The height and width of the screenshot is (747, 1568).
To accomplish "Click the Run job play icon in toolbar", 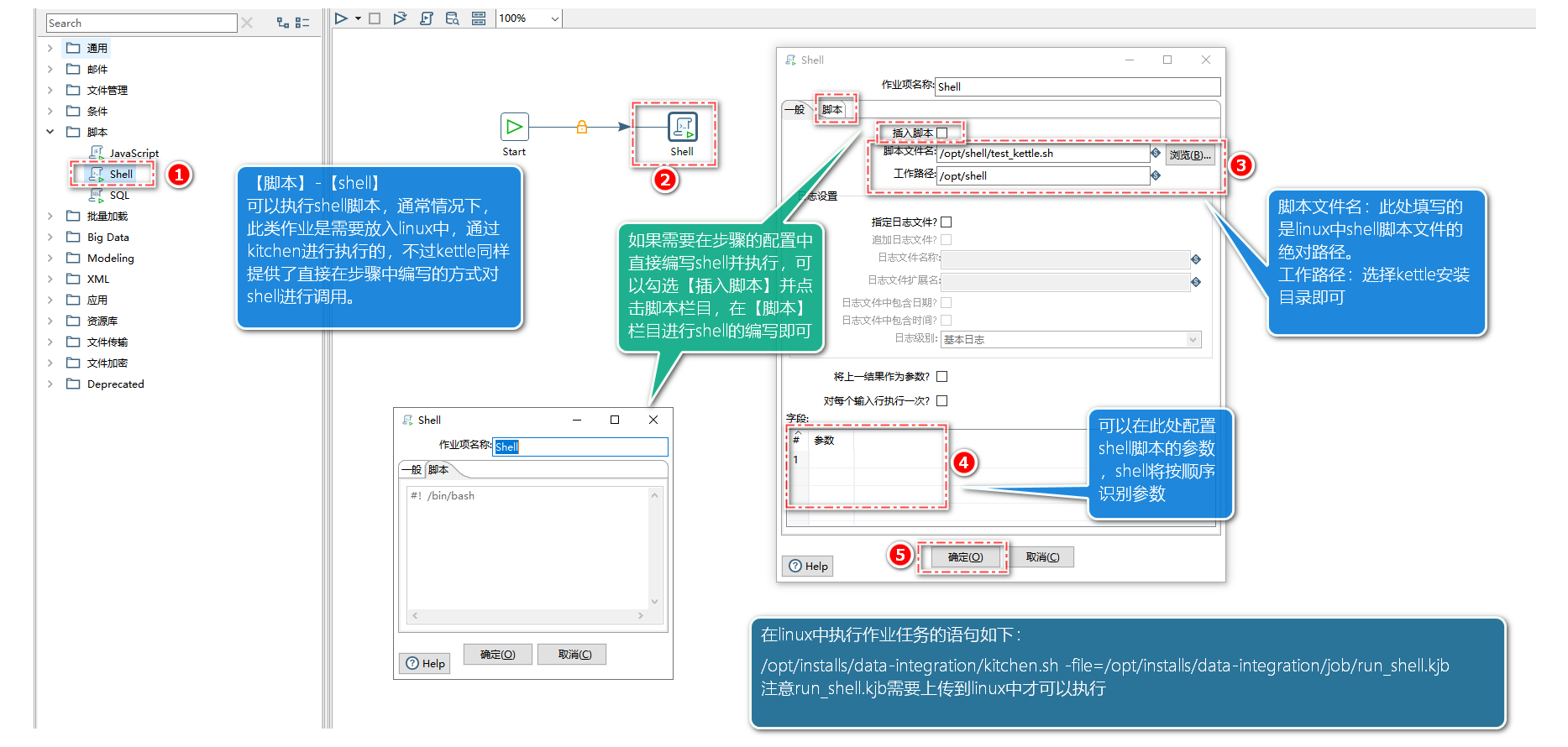I will [x=341, y=18].
